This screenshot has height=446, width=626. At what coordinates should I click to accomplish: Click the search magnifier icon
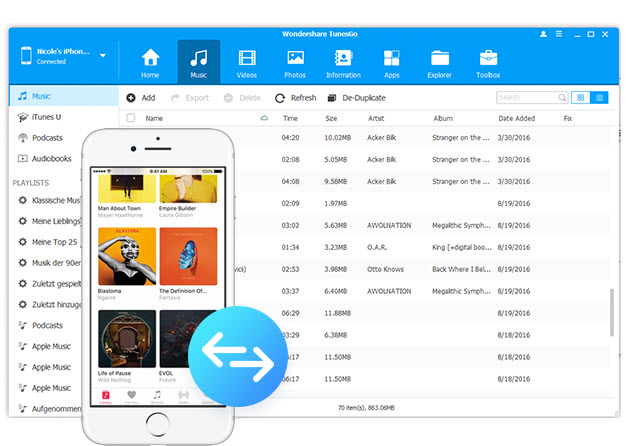click(562, 97)
